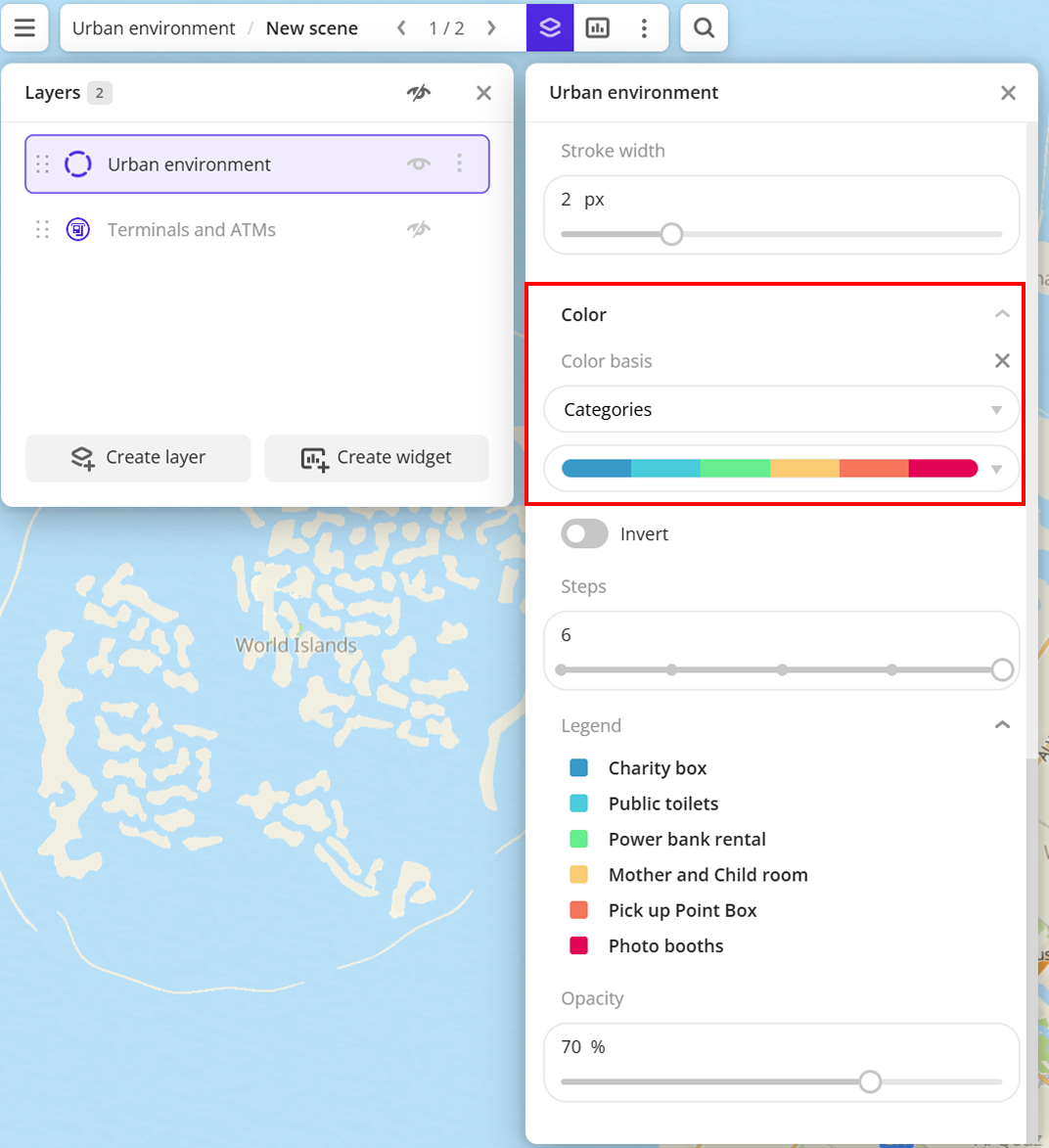Enable the Invert color toggle
This screenshot has width=1049, height=1148.
[x=585, y=534]
